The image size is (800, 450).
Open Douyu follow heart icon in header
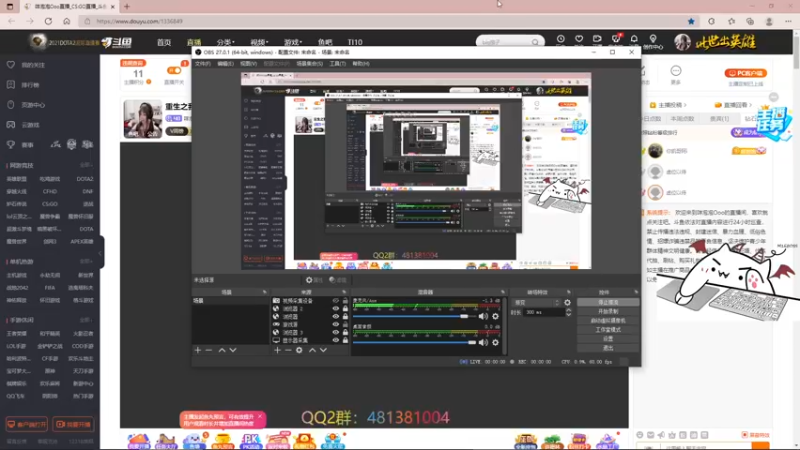(x=579, y=39)
